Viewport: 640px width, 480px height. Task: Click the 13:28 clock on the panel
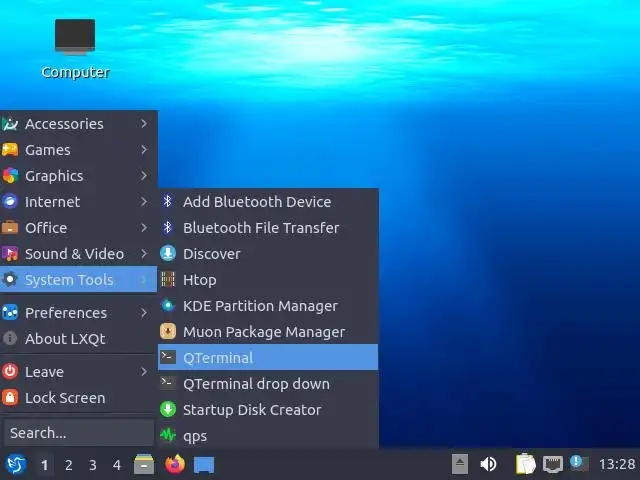617,464
